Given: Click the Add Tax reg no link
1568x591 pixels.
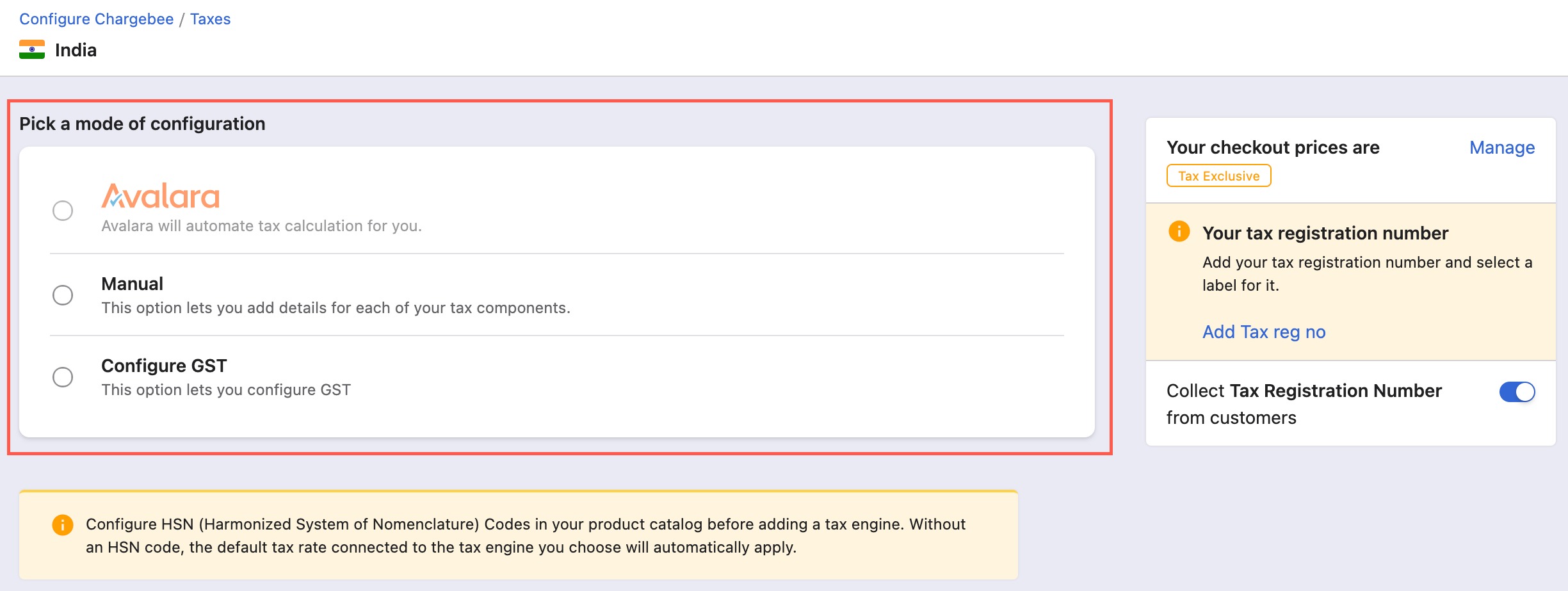Looking at the screenshot, I should pyautogui.click(x=1264, y=332).
